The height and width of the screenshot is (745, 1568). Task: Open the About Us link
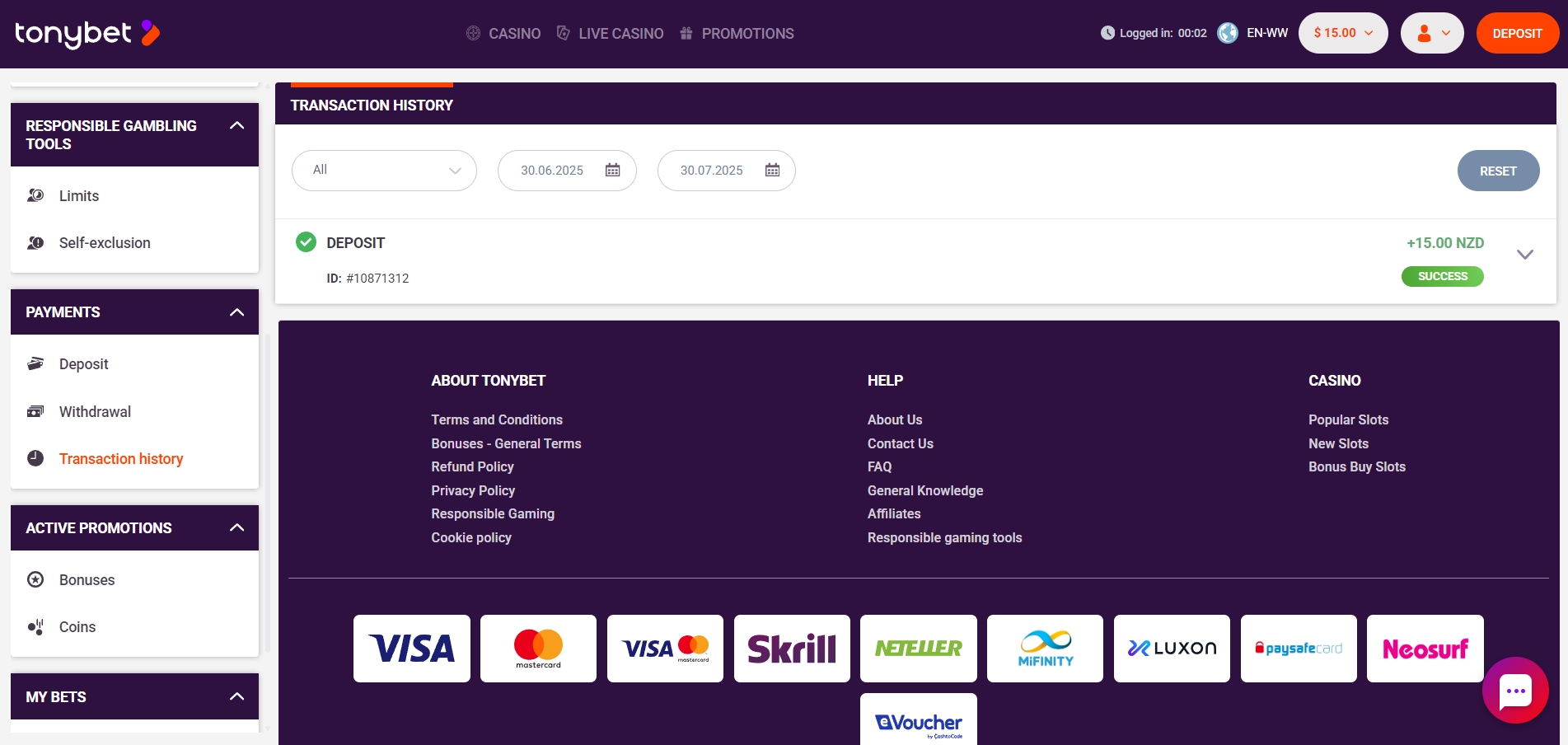[895, 419]
